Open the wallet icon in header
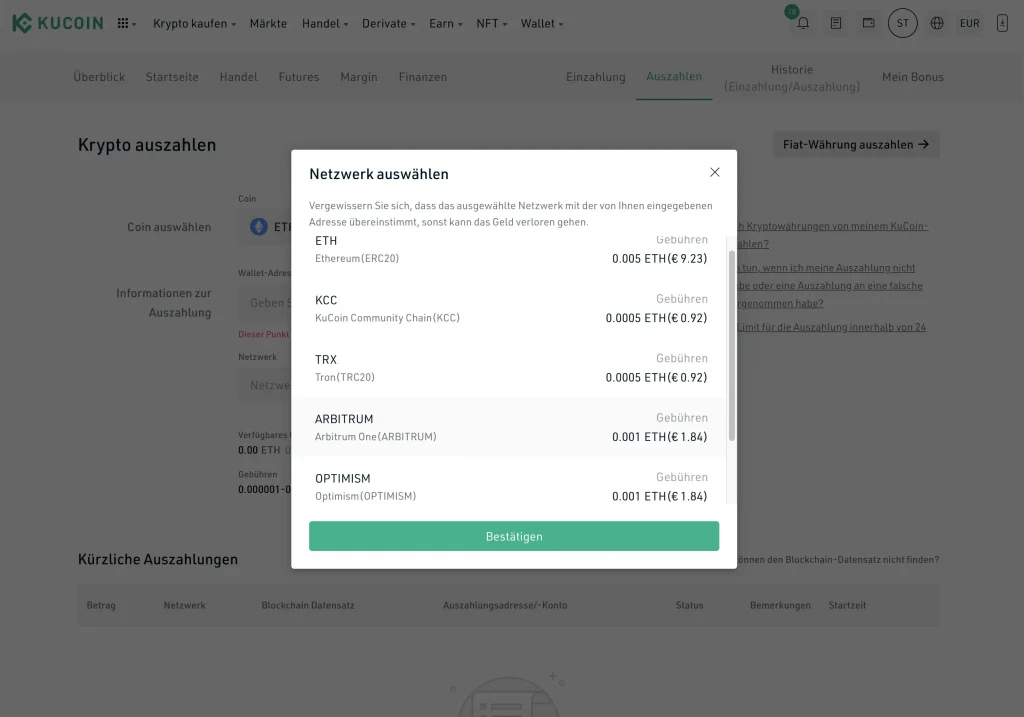1024x717 pixels. [869, 23]
